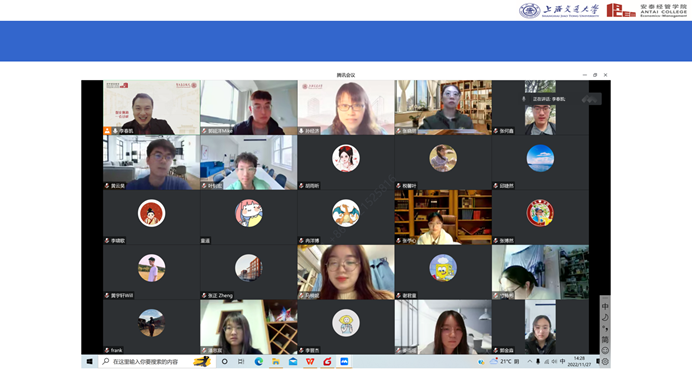The width and height of the screenshot is (692, 390).
Task: Open Task View on the taskbar
Action: click(x=241, y=361)
